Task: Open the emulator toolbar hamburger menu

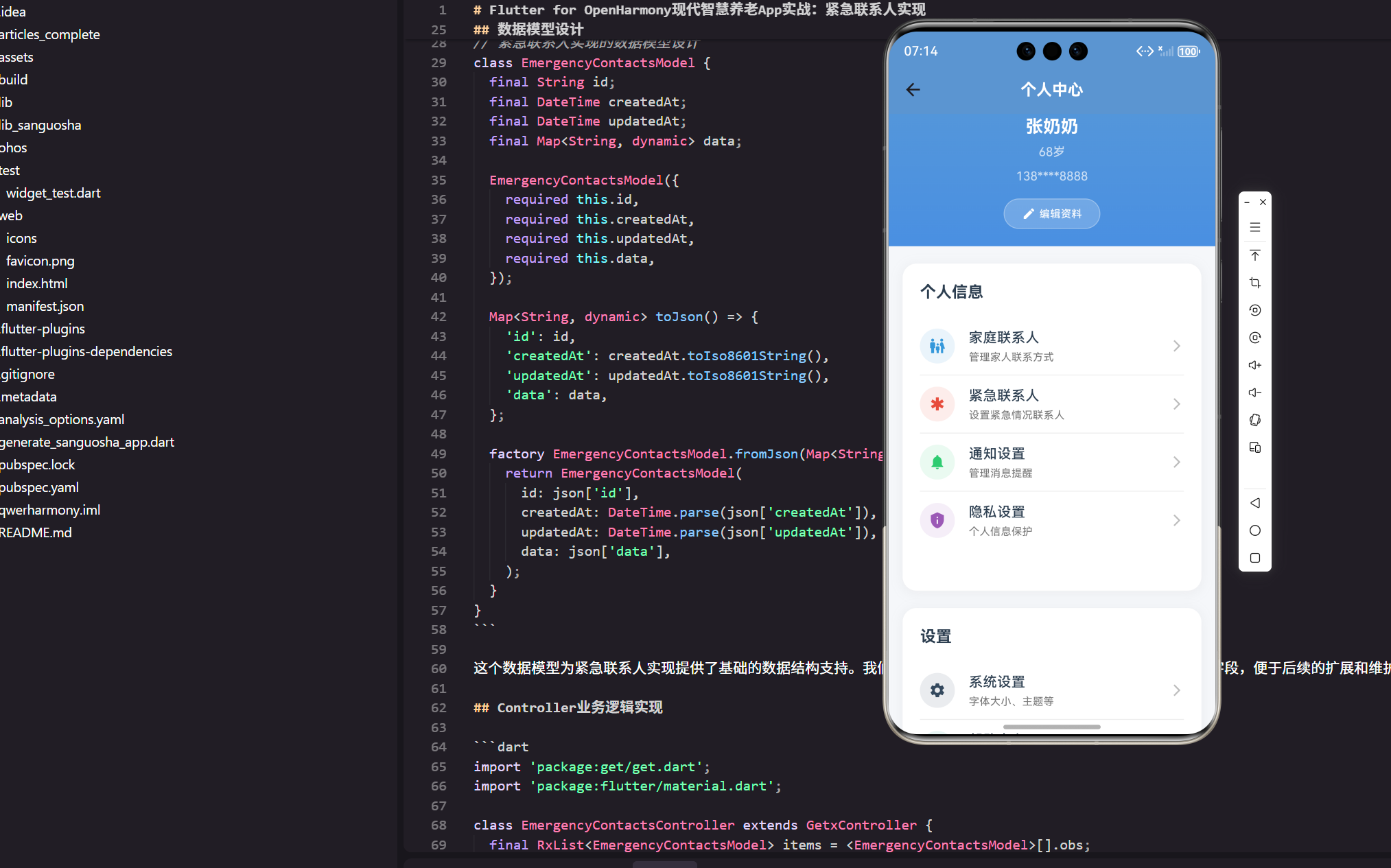Action: pos(1255,228)
